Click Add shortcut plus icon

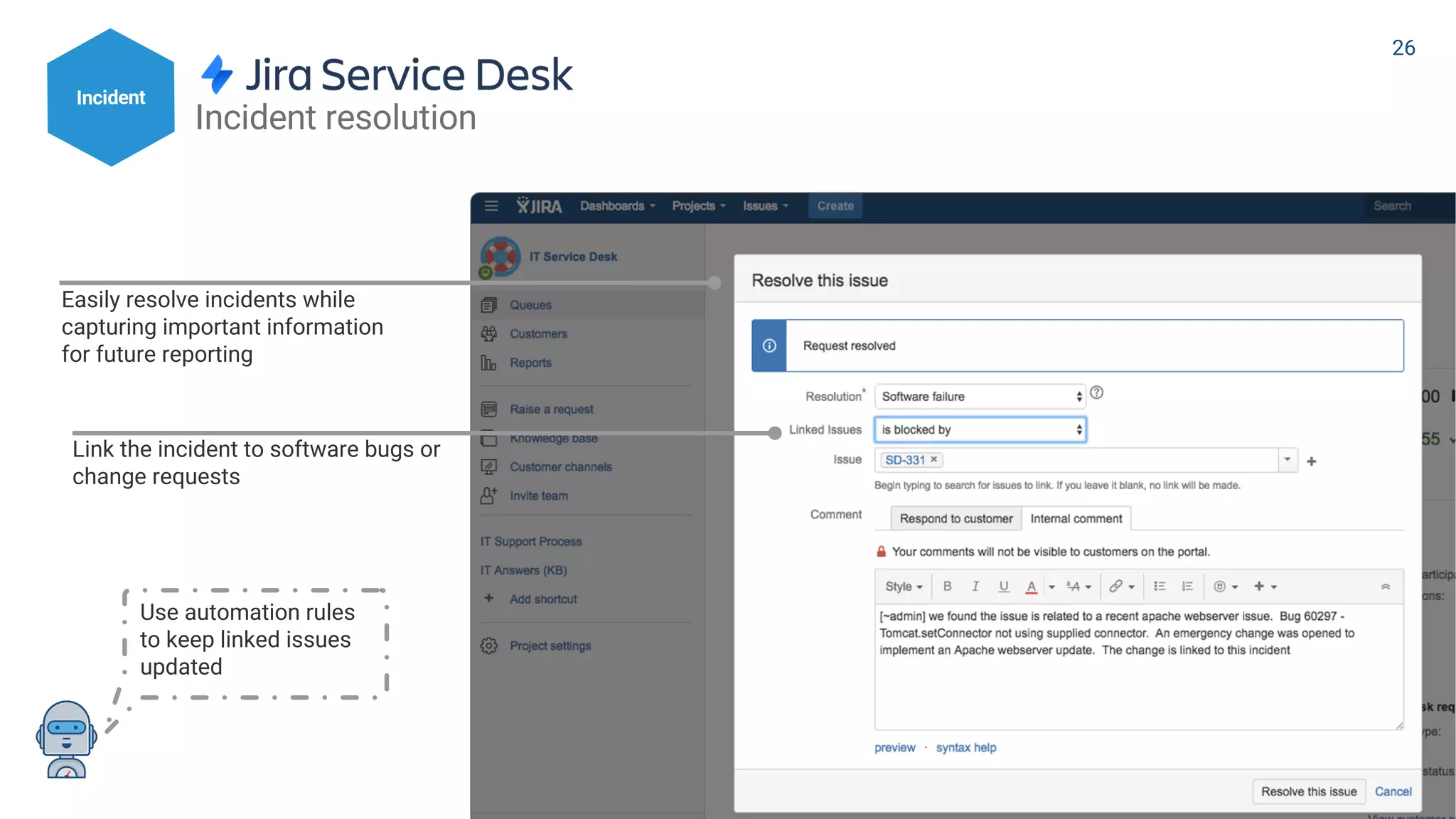pyautogui.click(x=488, y=599)
